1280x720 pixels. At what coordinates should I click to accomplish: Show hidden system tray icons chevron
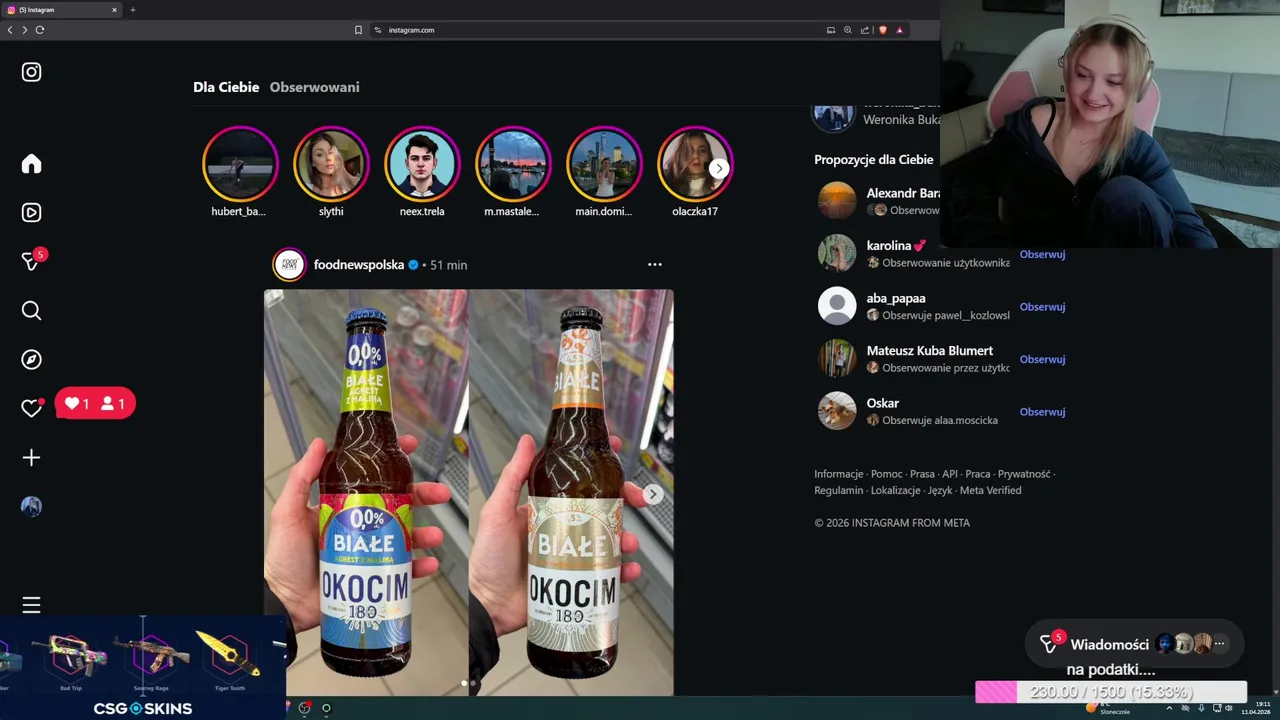click(1169, 708)
